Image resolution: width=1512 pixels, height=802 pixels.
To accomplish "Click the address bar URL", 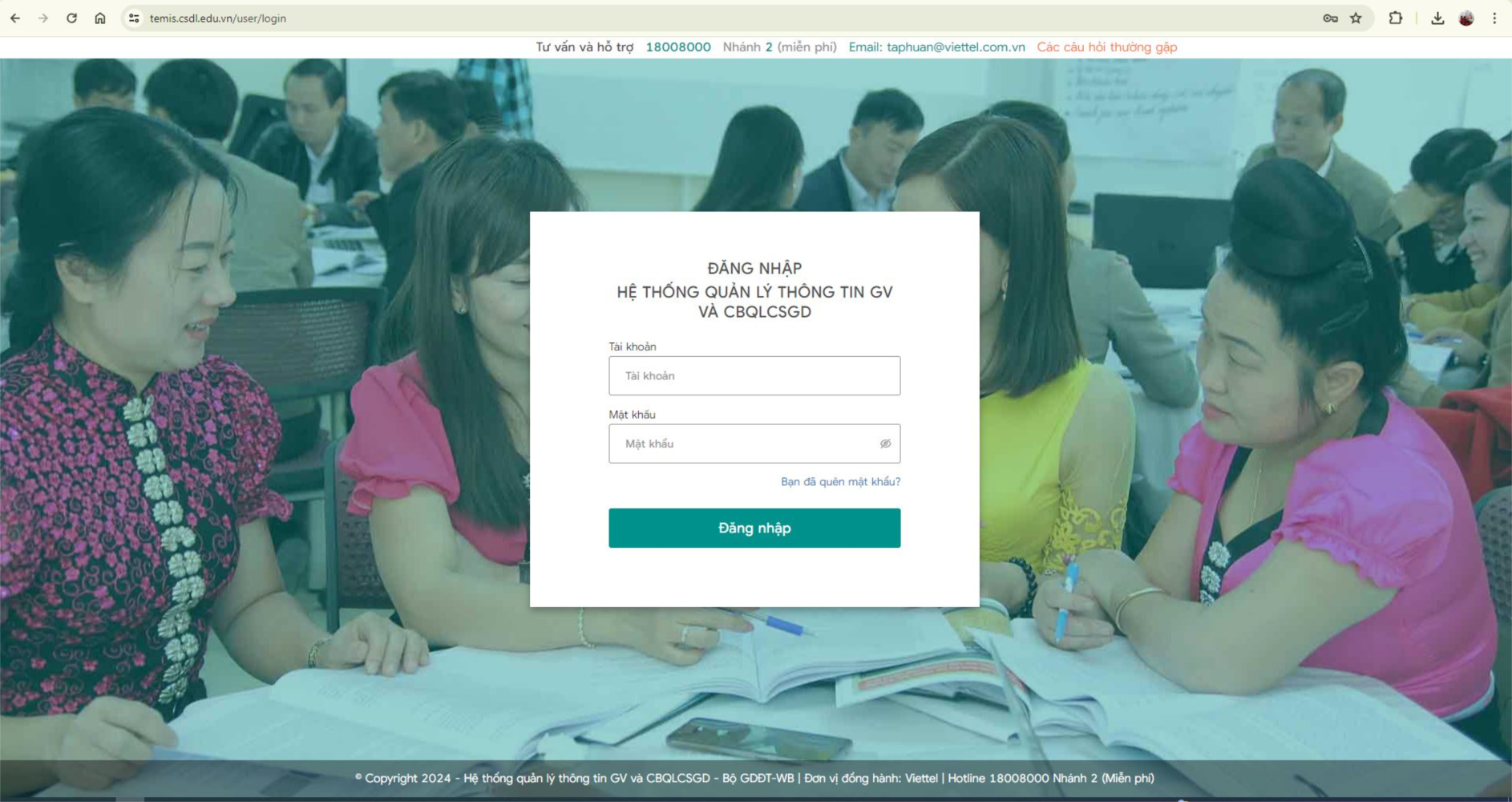I will 218,18.
